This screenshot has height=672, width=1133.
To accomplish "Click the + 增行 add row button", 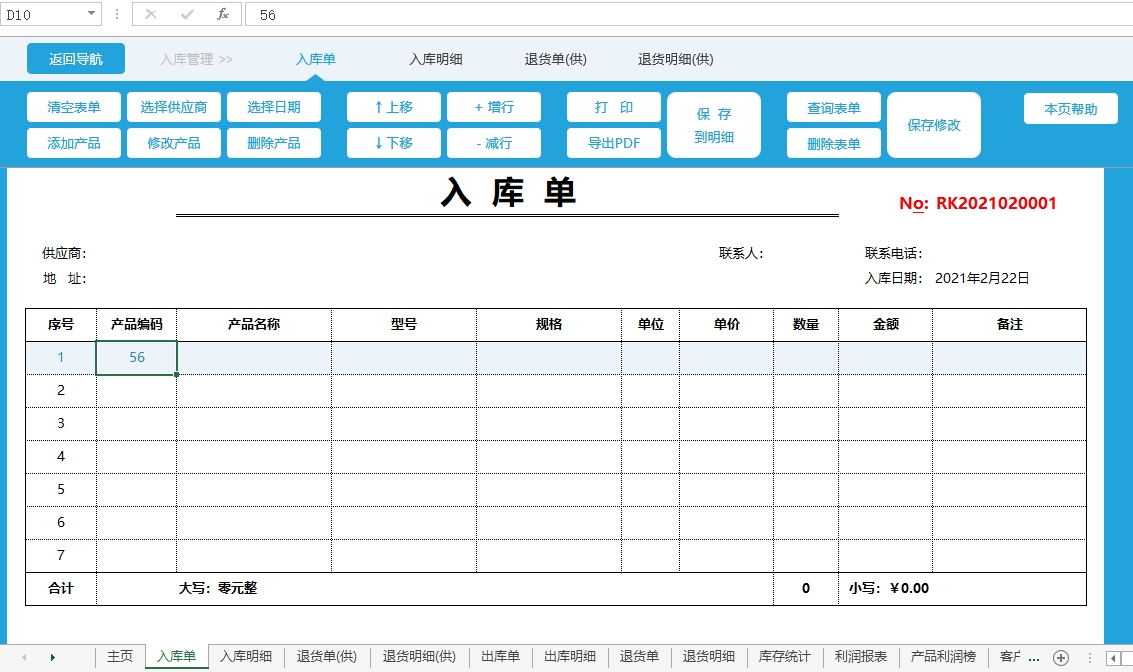I will [x=494, y=107].
